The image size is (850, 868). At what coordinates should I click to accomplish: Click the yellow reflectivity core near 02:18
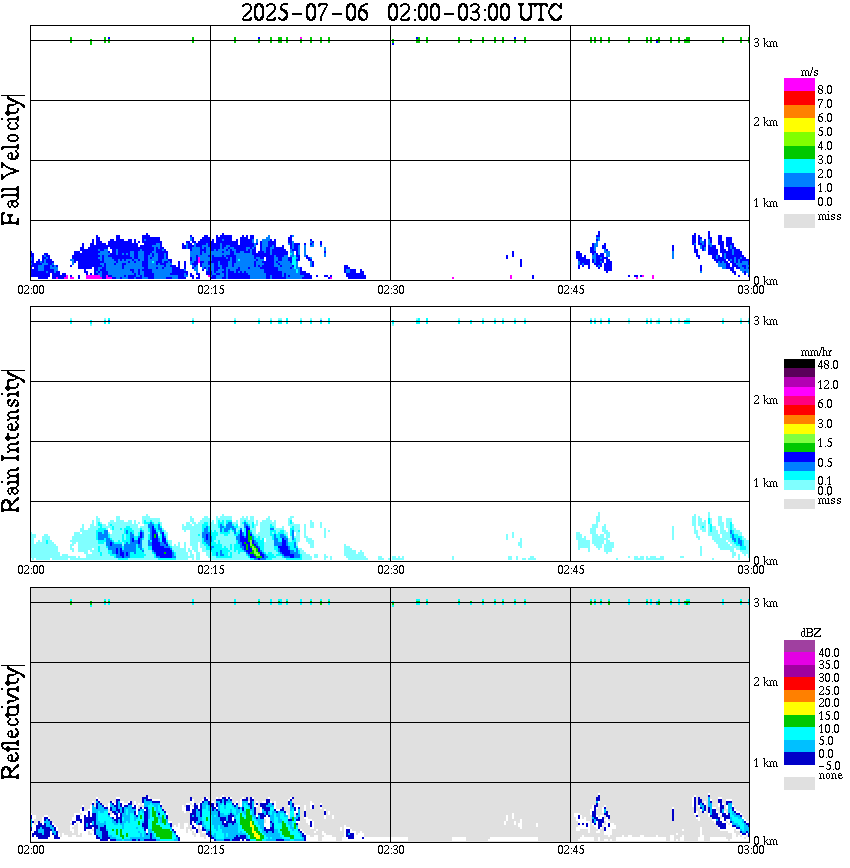[254, 828]
